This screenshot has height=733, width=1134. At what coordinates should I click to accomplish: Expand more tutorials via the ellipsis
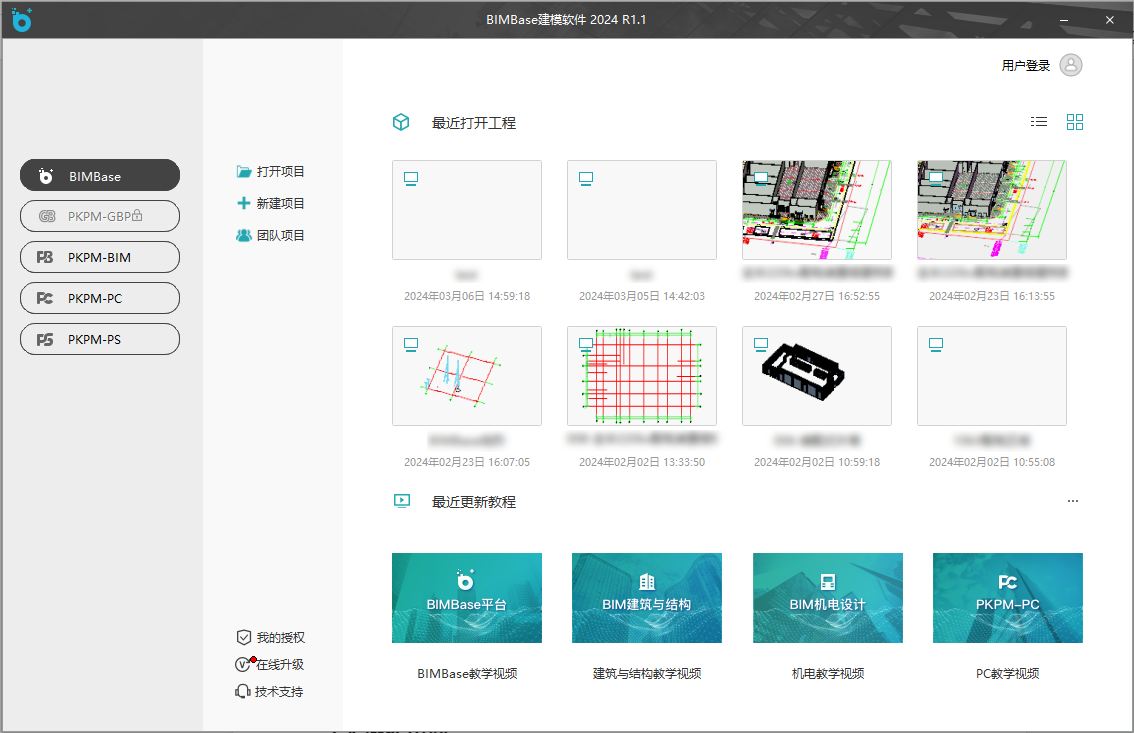1073,502
